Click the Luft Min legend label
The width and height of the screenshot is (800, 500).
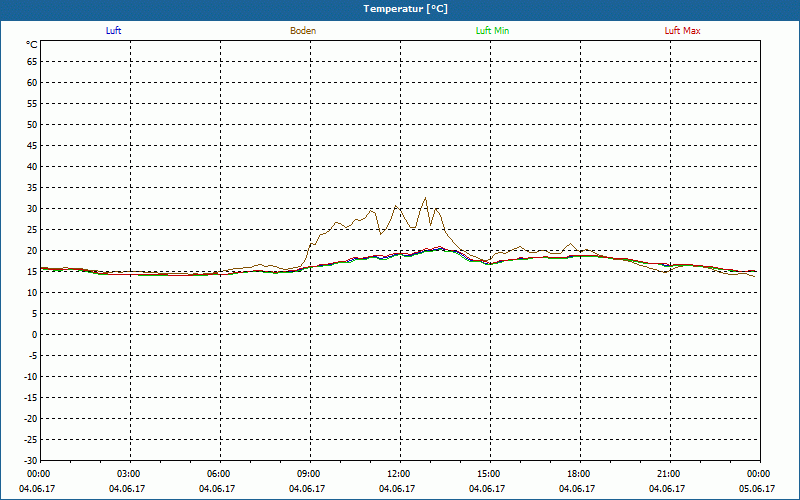492,31
